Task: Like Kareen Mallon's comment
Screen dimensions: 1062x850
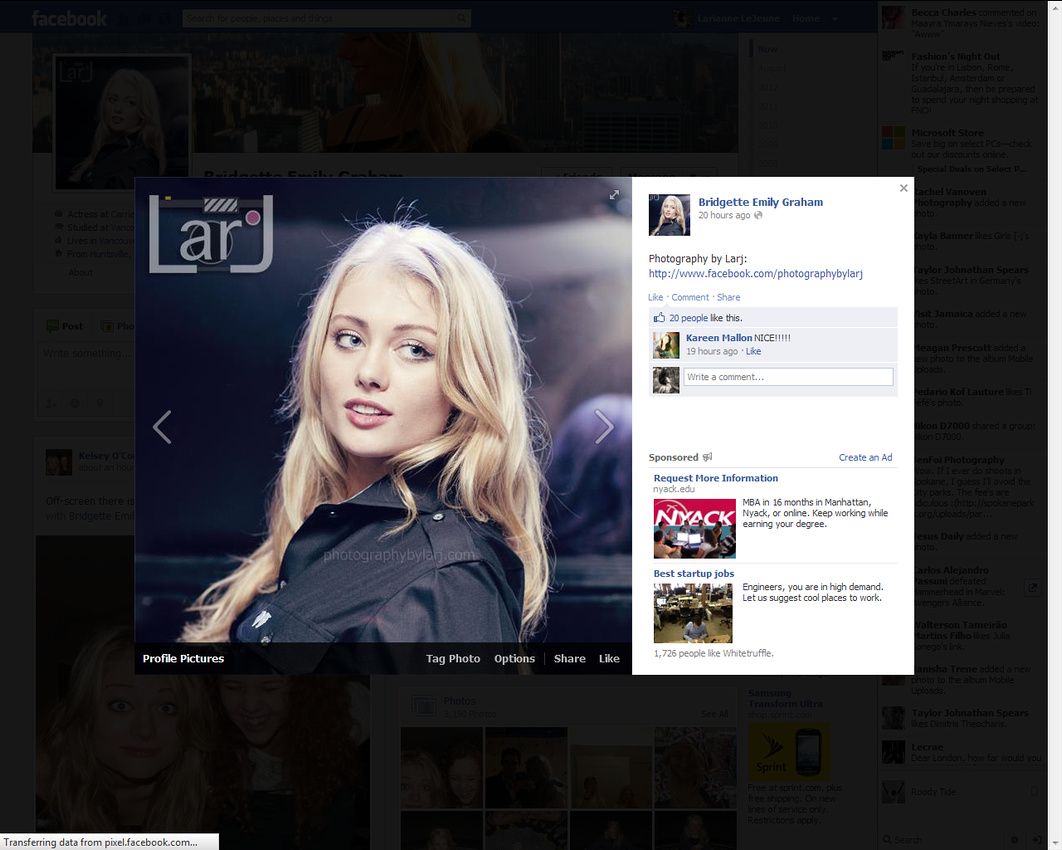Action: (x=753, y=352)
